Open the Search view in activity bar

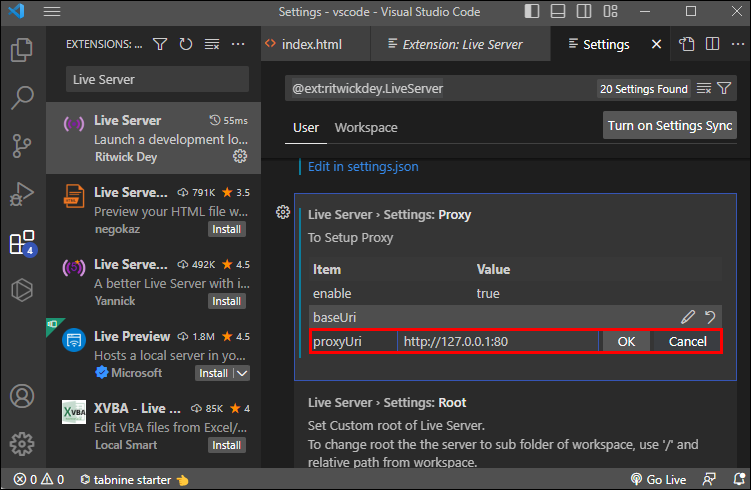point(22,97)
